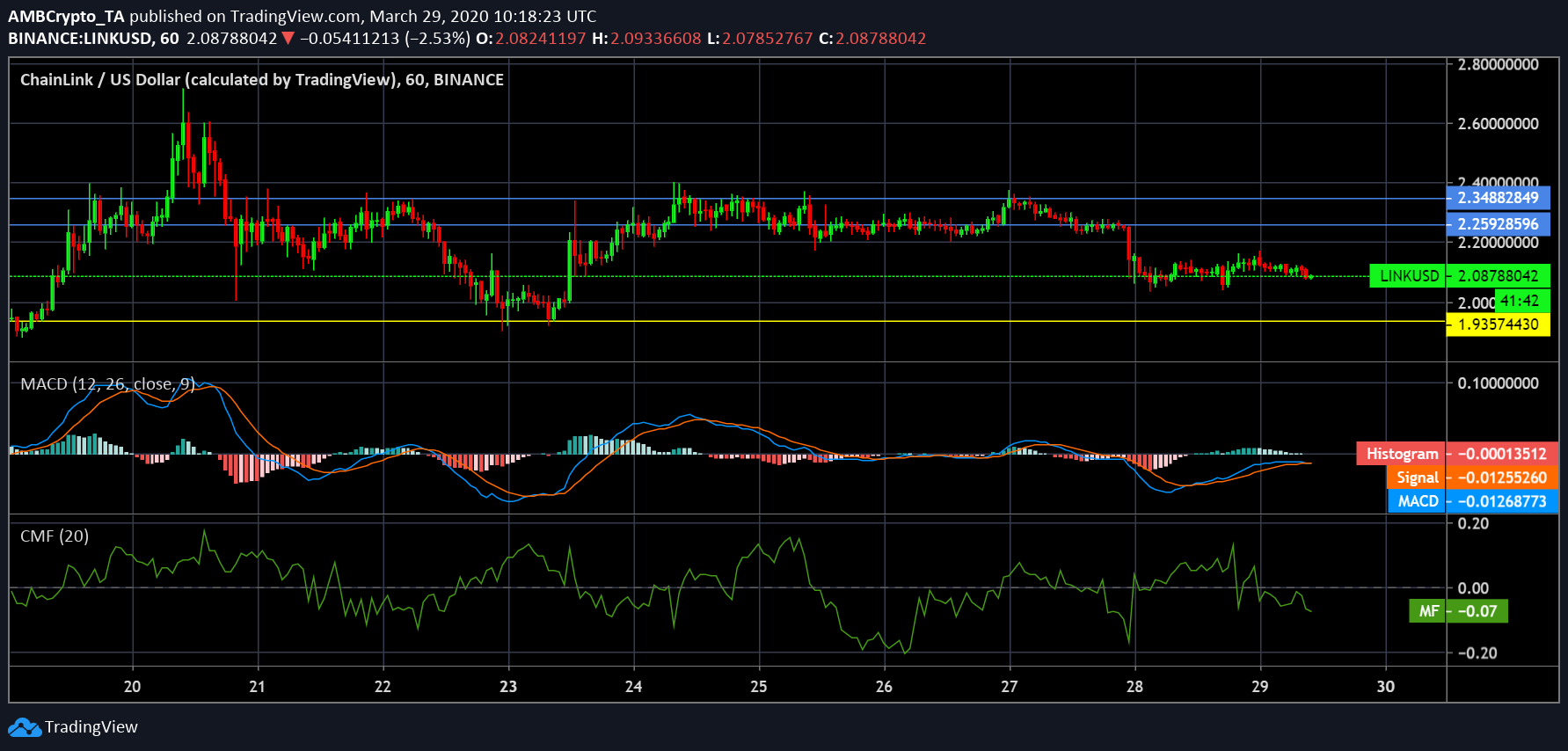1568x751 pixels.
Task: Click the 2.20000000 price axis tick
Action: 1499,243
